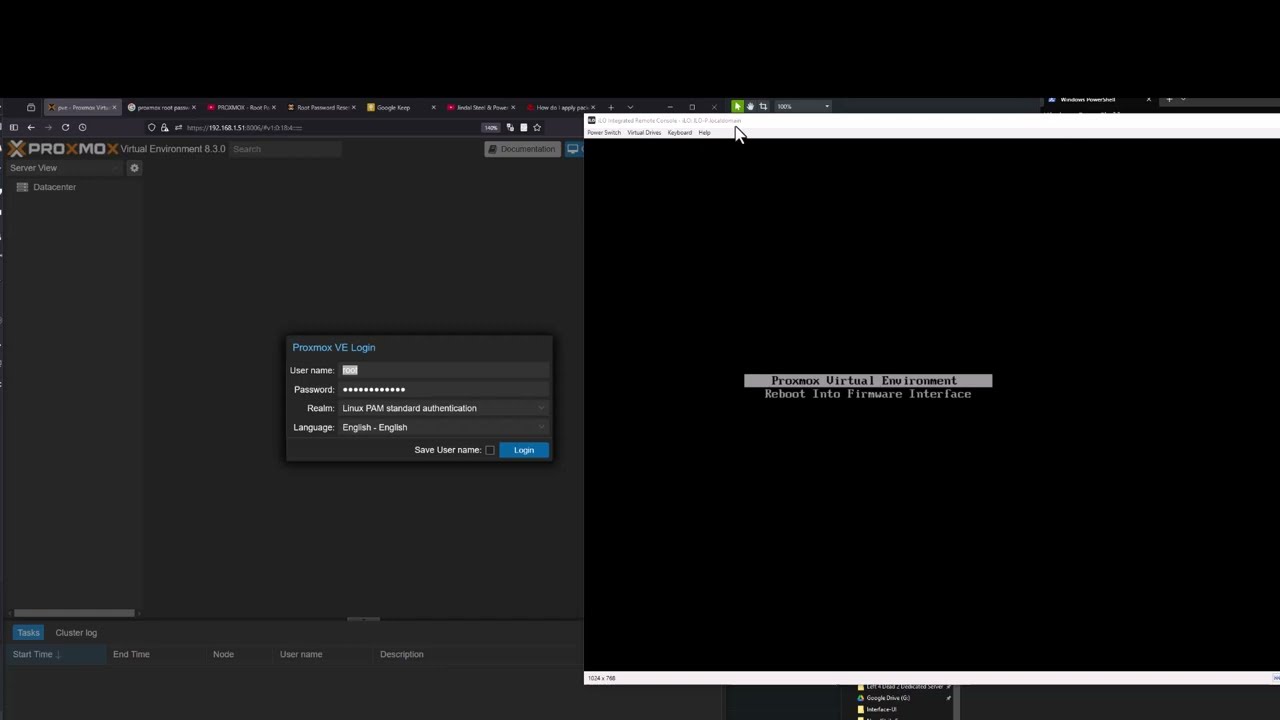Viewport: 1280px width, 720px height.
Task: Open the Server View dropdown
Action: point(65,168)
